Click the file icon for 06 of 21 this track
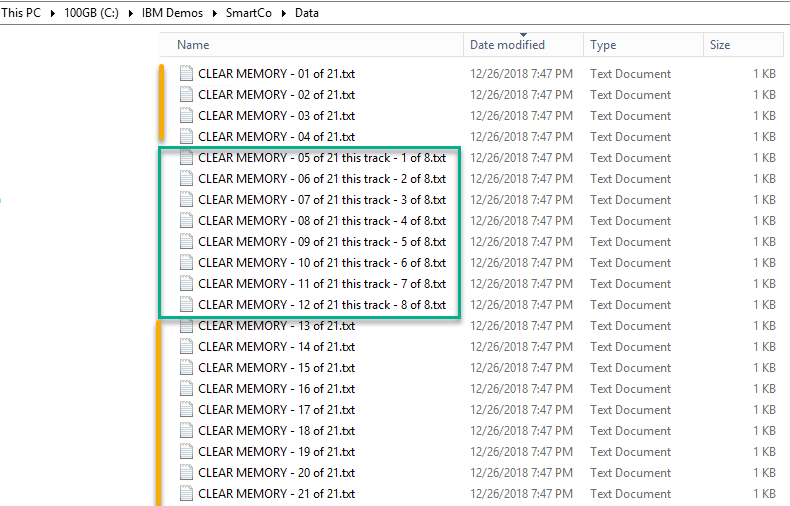Image resolution: width=790 pixels, height=506 pixels. [x=186, y=179]
